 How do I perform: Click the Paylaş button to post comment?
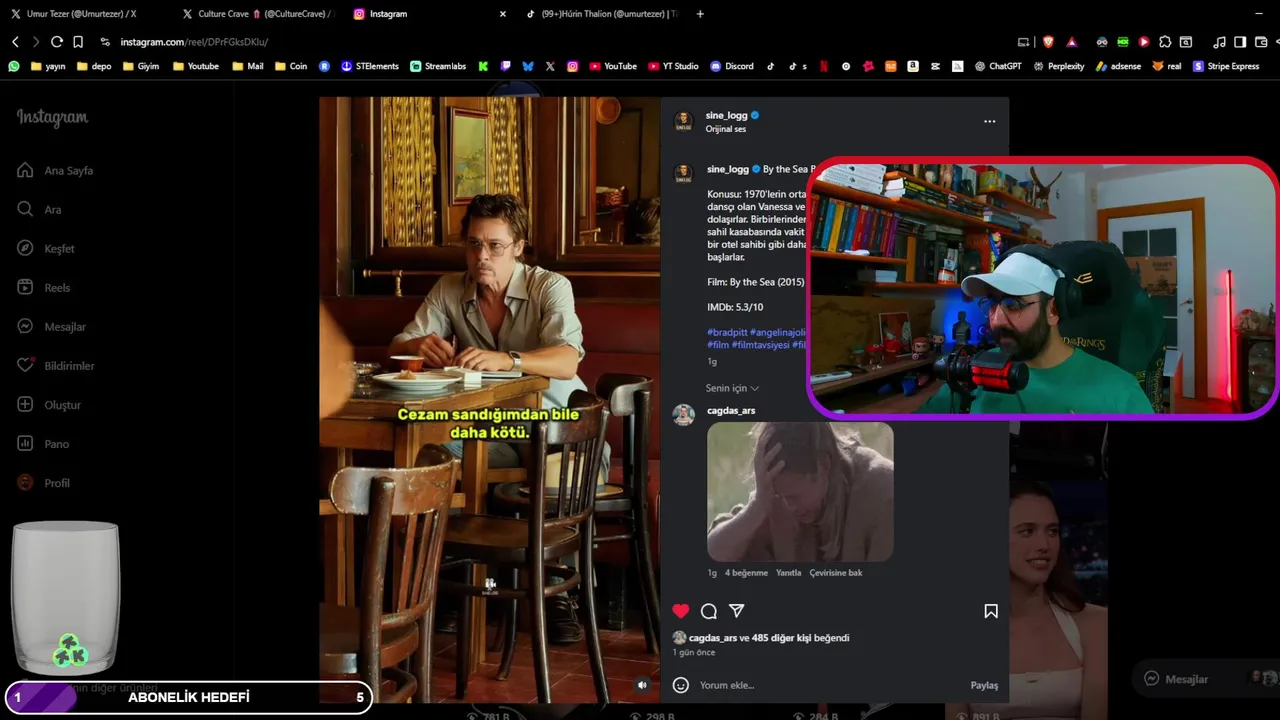pyautogui.click(x=984, y=685)
